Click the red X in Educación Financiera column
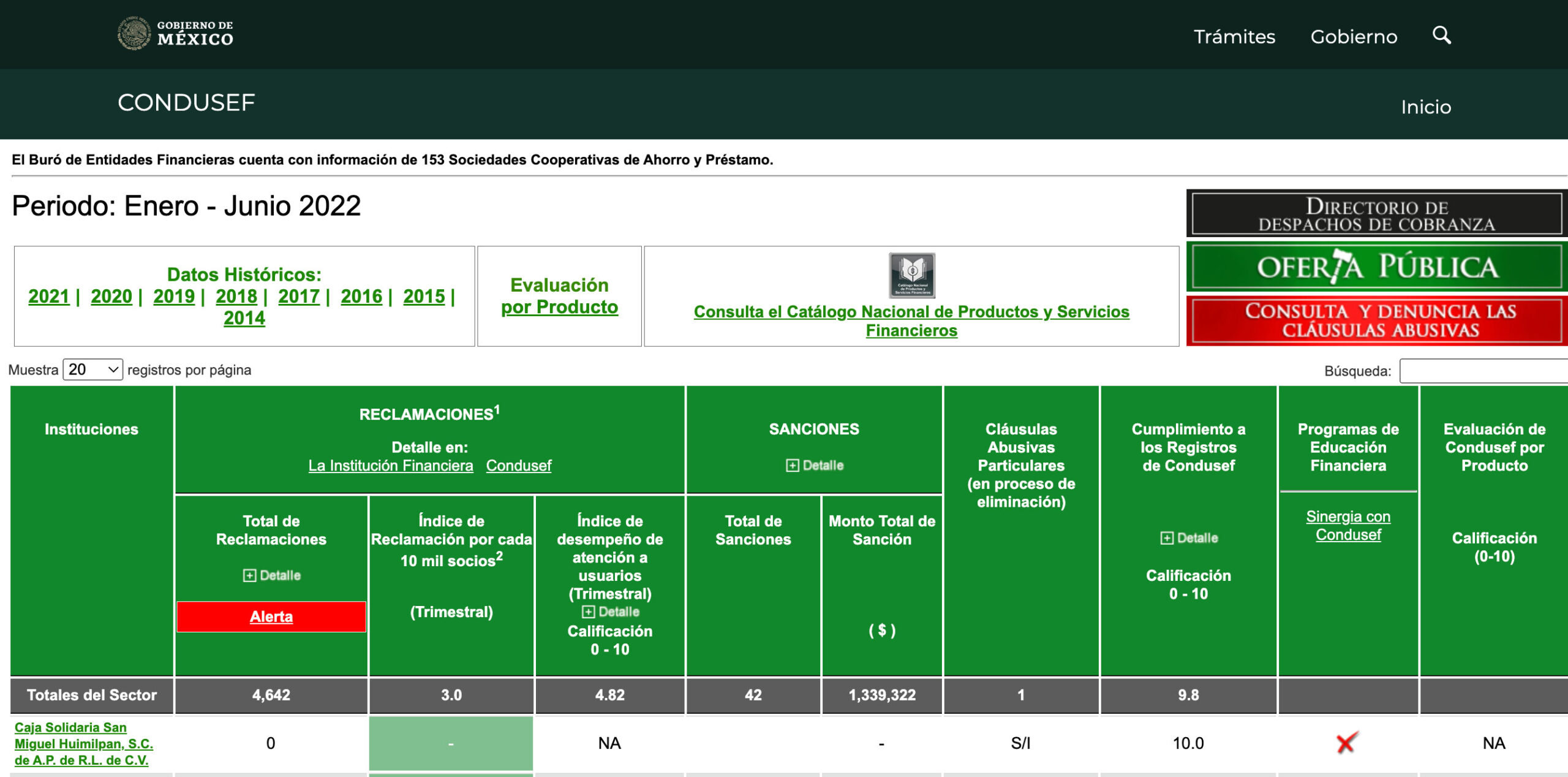The image size is (1568, 777). click(1346, 743)
